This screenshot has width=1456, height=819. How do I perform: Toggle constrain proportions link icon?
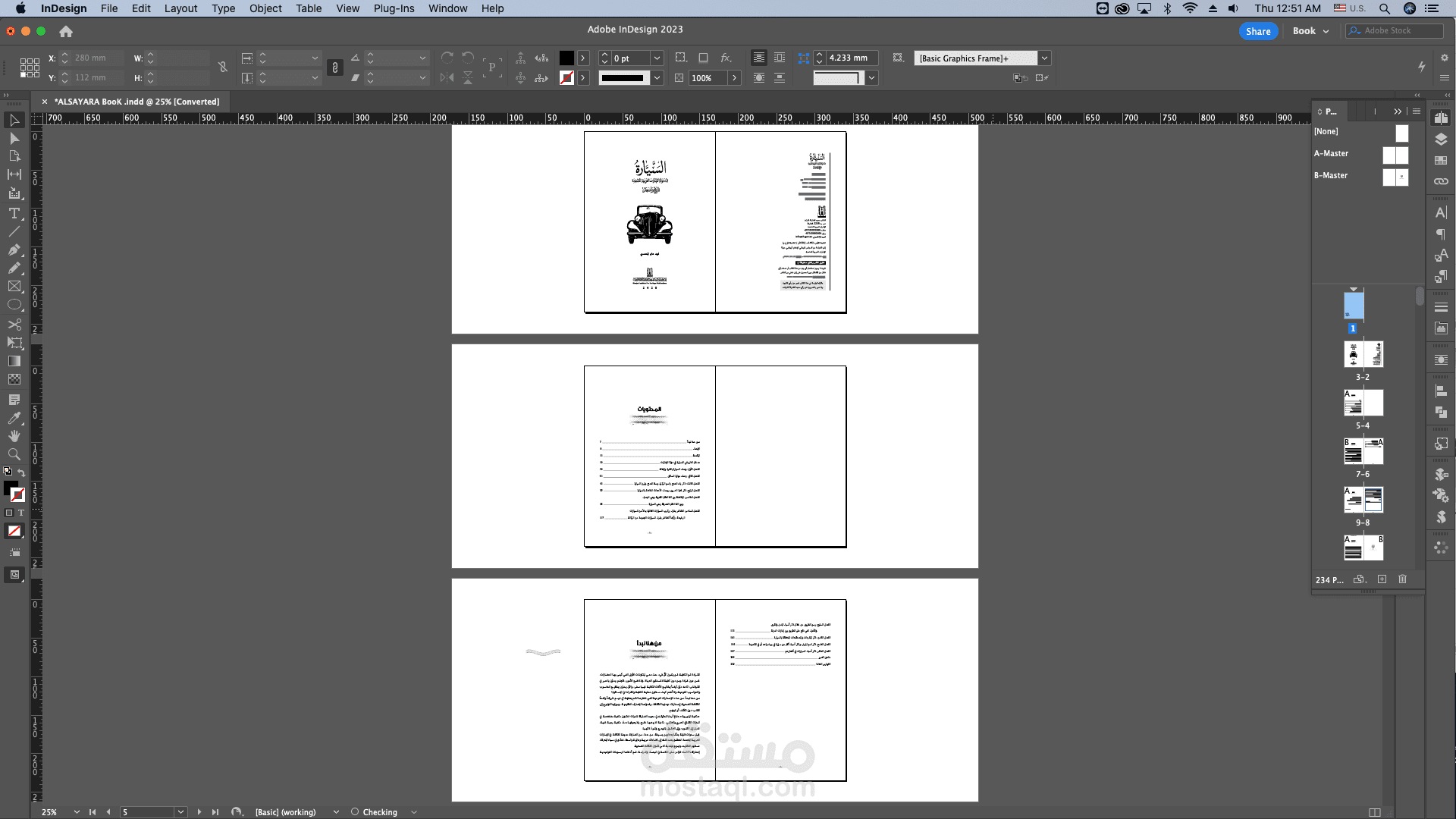tap(222, 67)
